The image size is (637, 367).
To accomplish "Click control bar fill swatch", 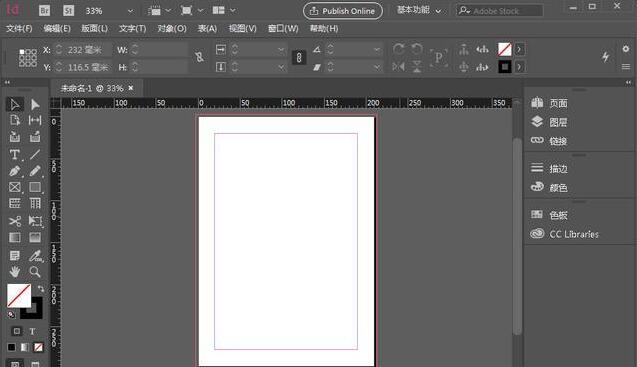I will (505, 50).
